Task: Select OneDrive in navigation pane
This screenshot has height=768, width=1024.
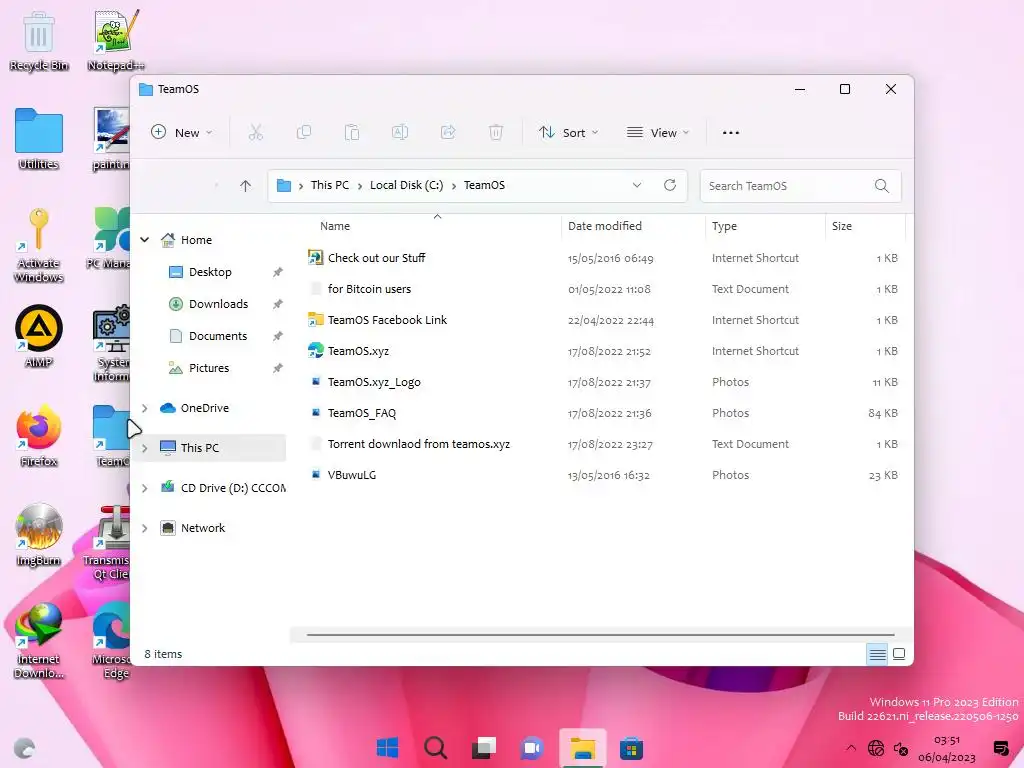Action: click(x=204, y=408)
